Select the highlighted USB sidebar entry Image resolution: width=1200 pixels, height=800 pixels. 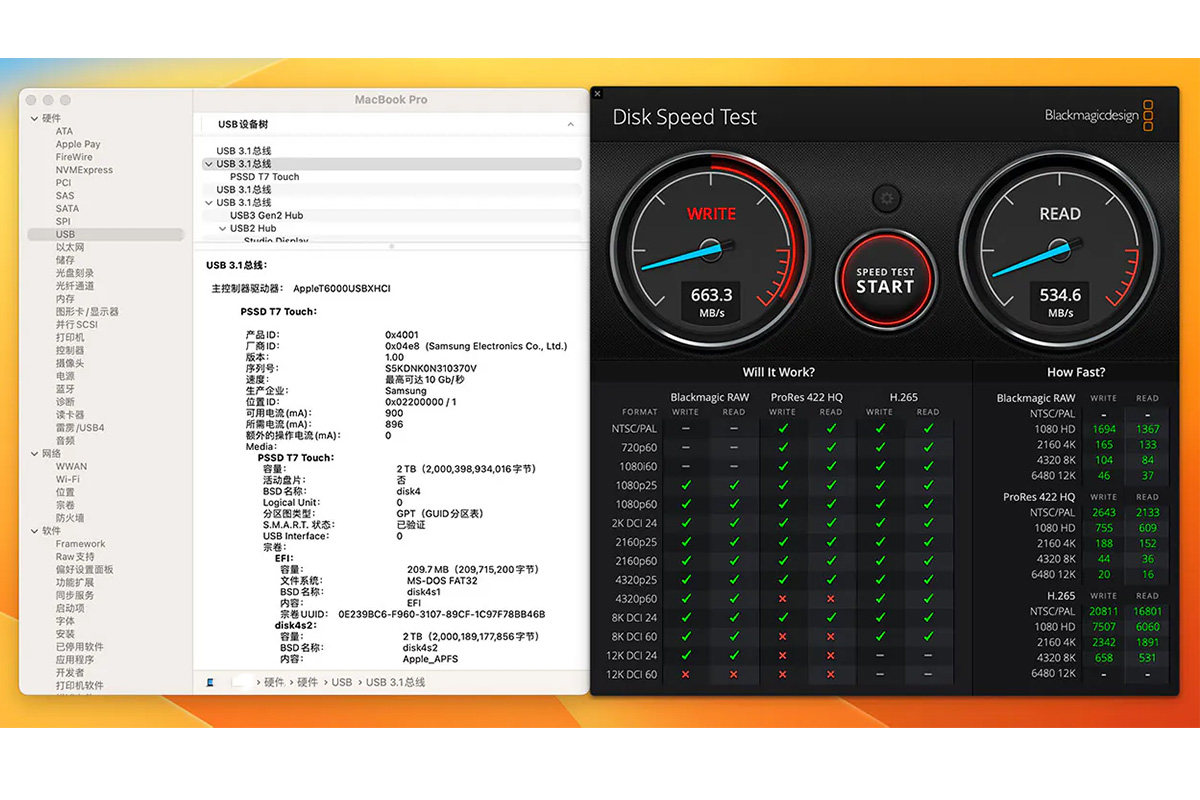coord(104,234)
